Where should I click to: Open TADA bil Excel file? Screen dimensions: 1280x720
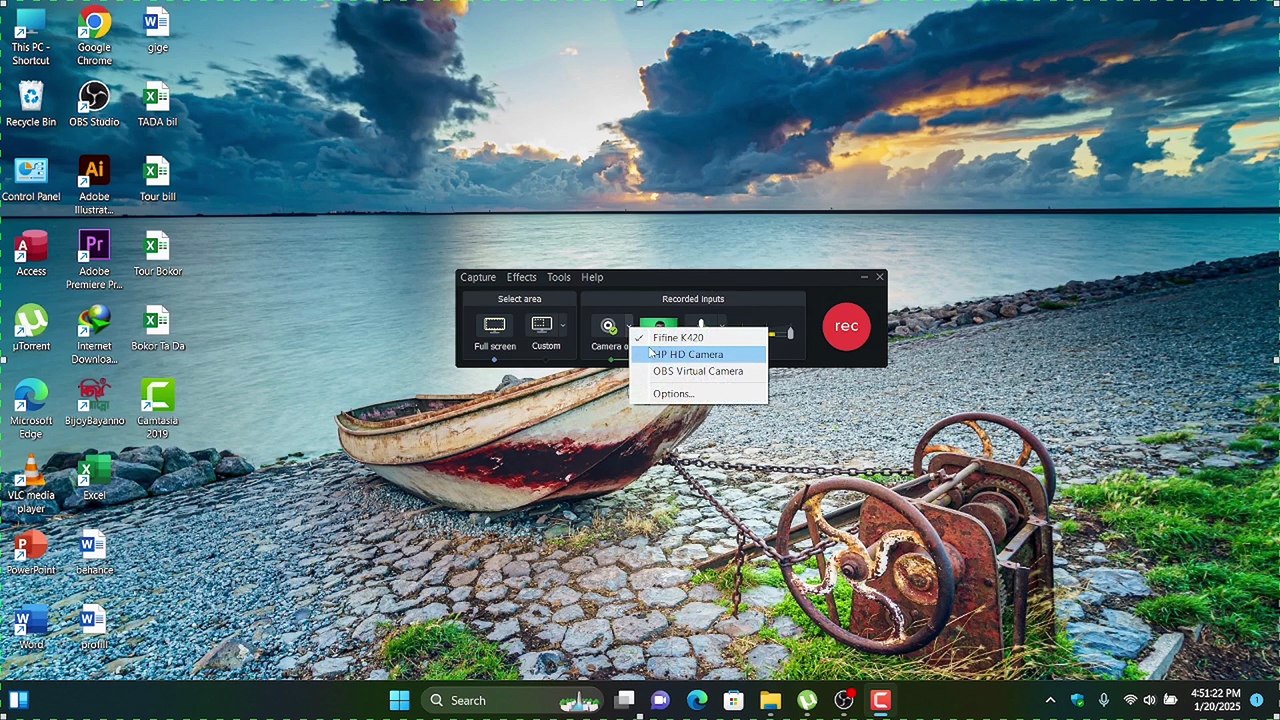click(157, 104)
